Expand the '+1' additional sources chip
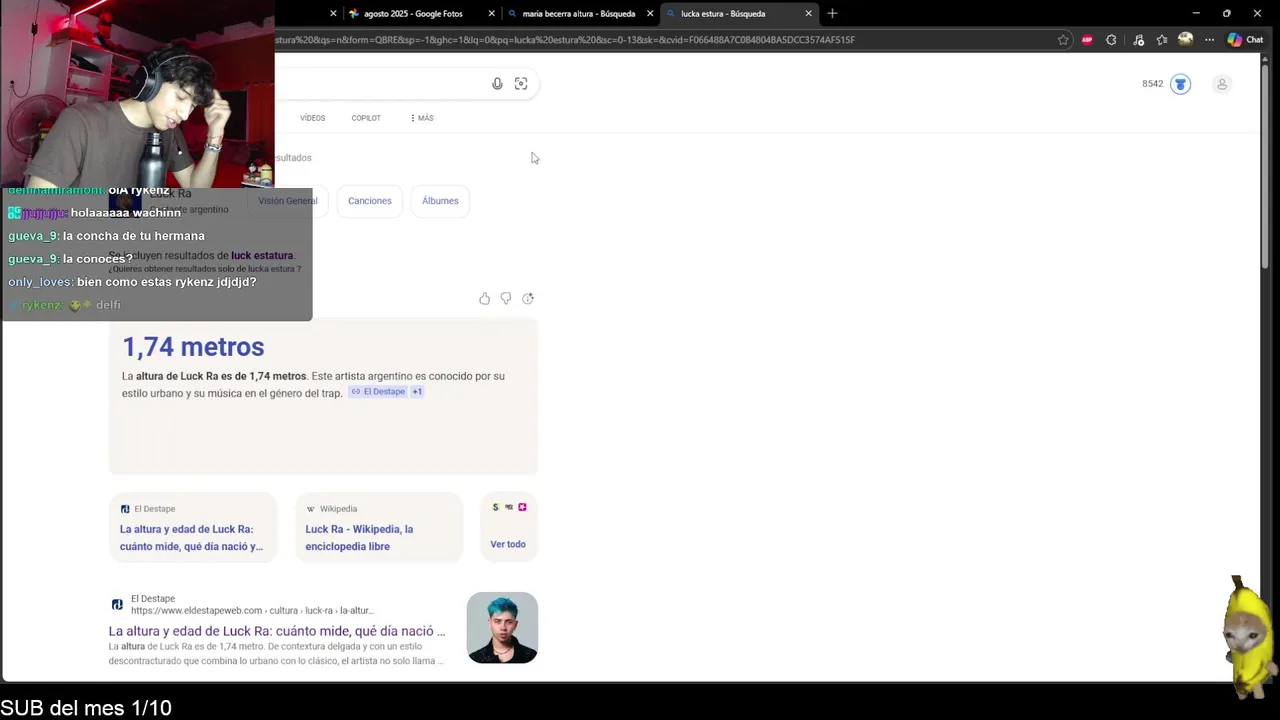The width and height of the screenshot is (1280, 720). 417,392
